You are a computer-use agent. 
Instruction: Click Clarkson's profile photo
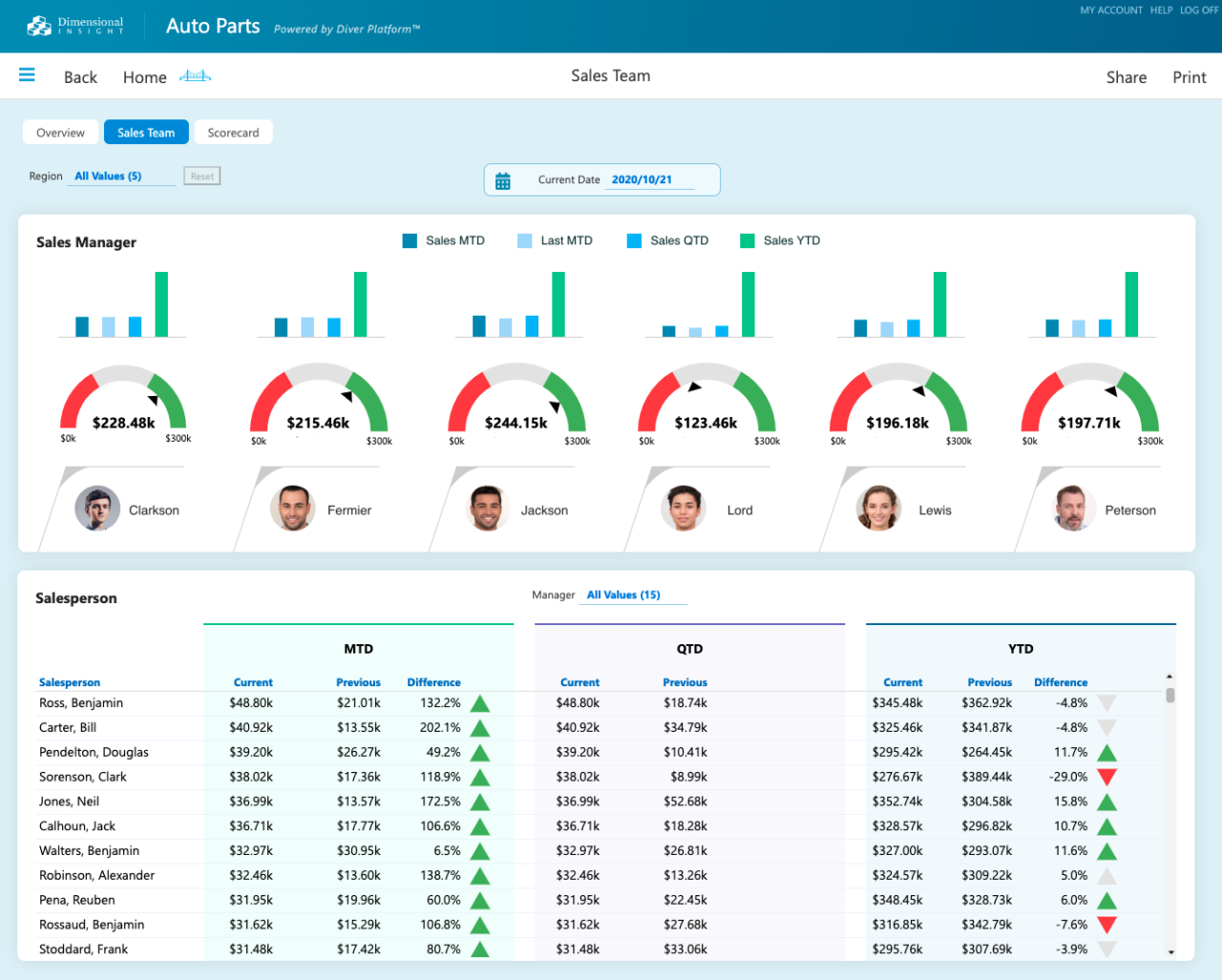(96, 509)
